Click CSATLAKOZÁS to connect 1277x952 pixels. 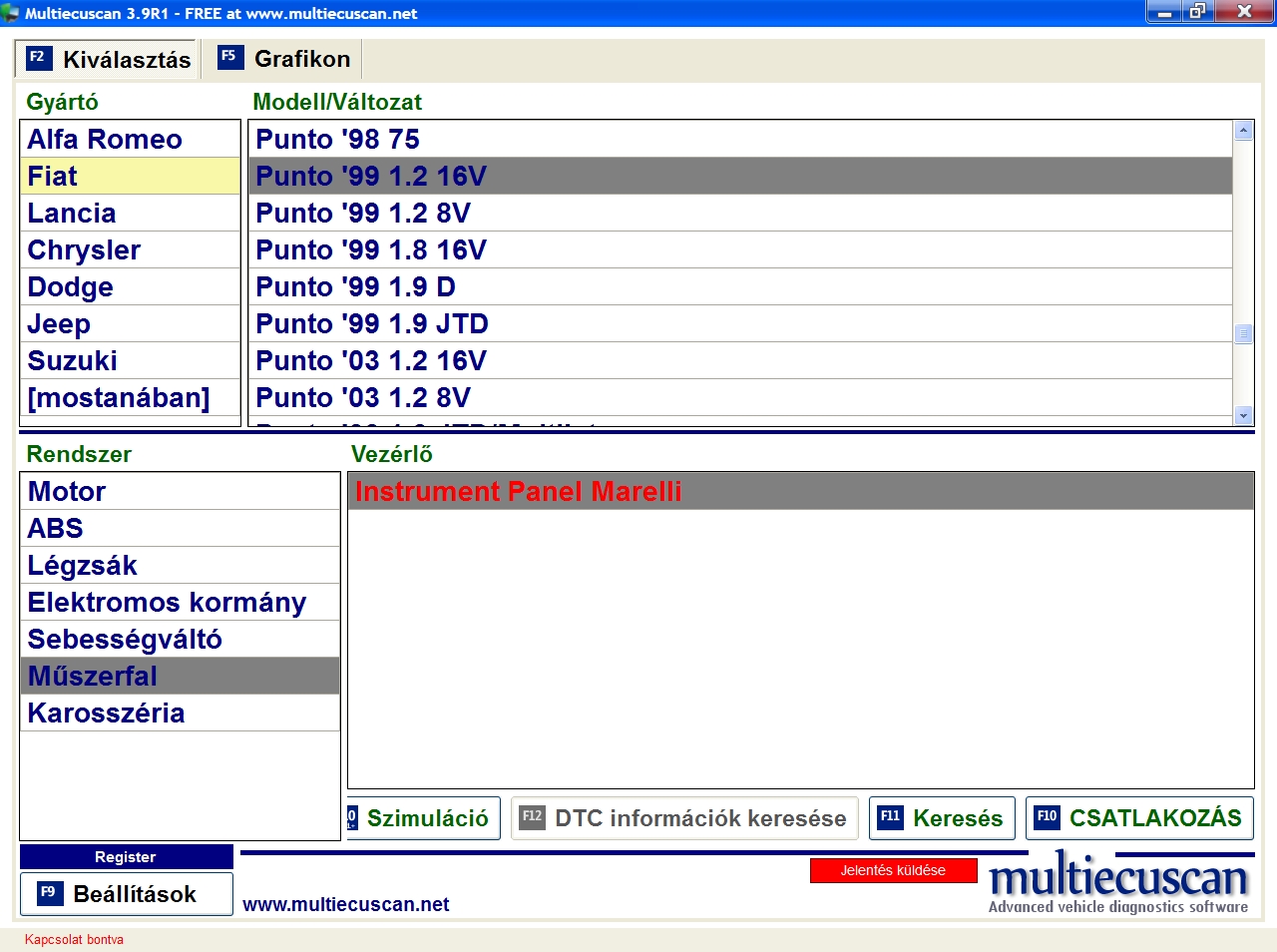pyautogui.click(x=1140, y=818)
